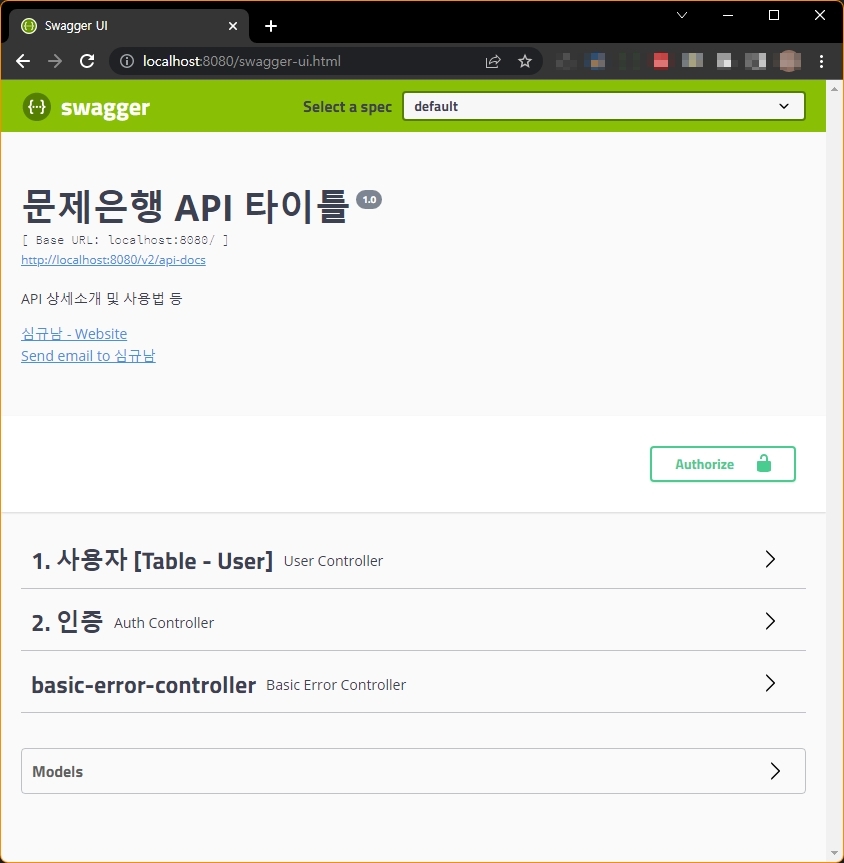Click the Basic Error Controller chevron
The image size is (844, 863).
coord(770,684)
